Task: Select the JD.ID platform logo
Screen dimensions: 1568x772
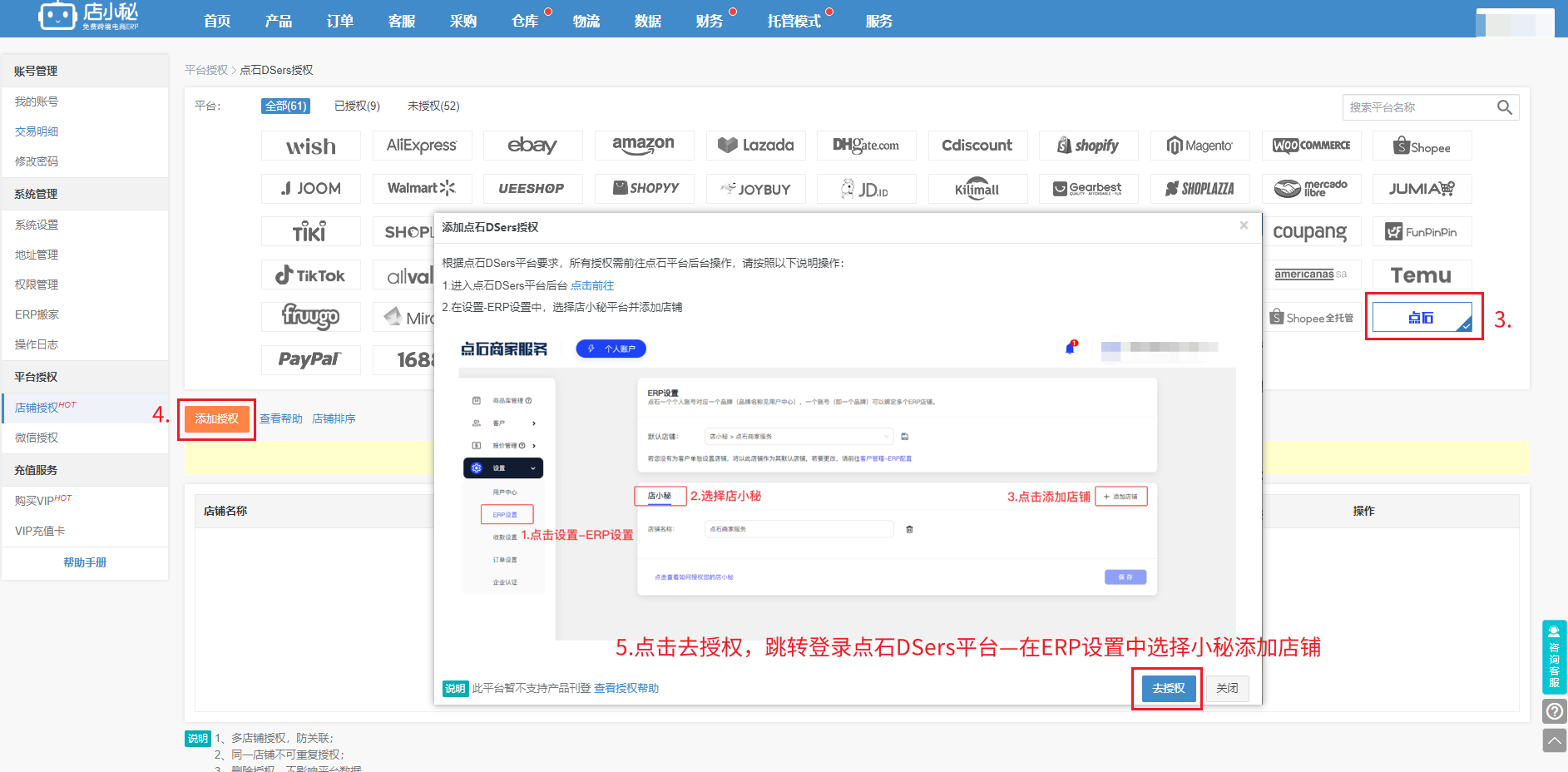Action: 866,189
